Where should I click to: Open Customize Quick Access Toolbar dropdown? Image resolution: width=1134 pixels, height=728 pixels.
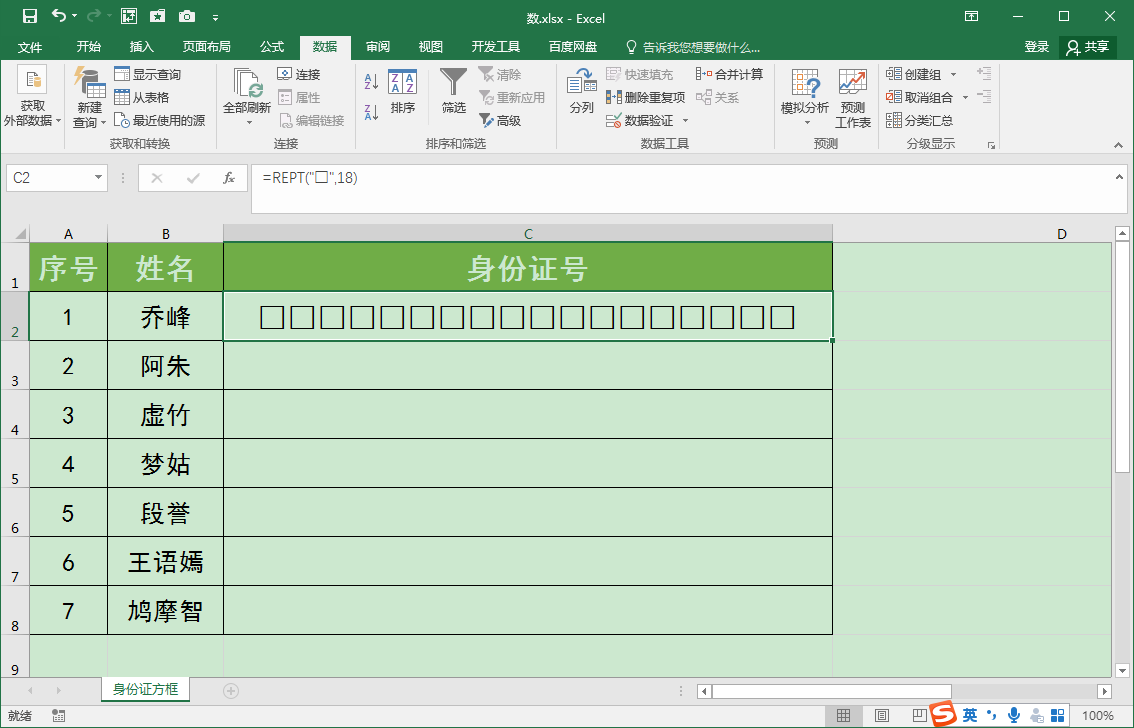[x=216, y=17]
